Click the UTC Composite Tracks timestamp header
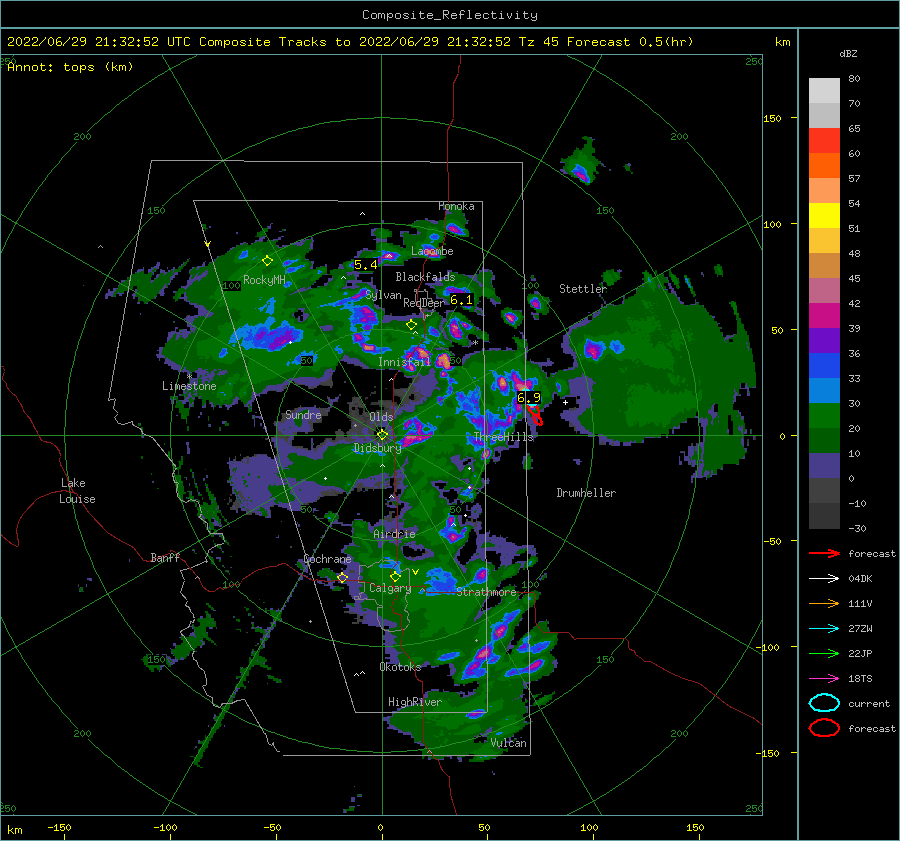The width and height of the screenshot is (900, 841). 350,42
